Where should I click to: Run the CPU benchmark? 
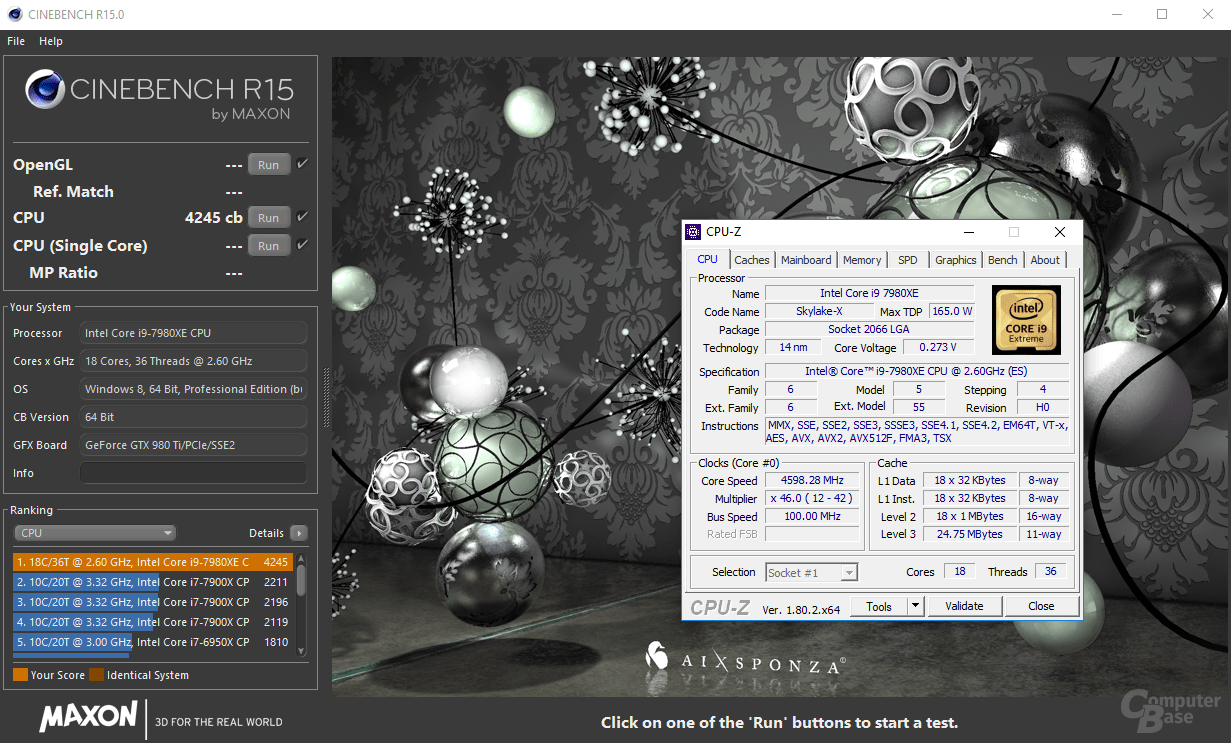coord(269,217)
